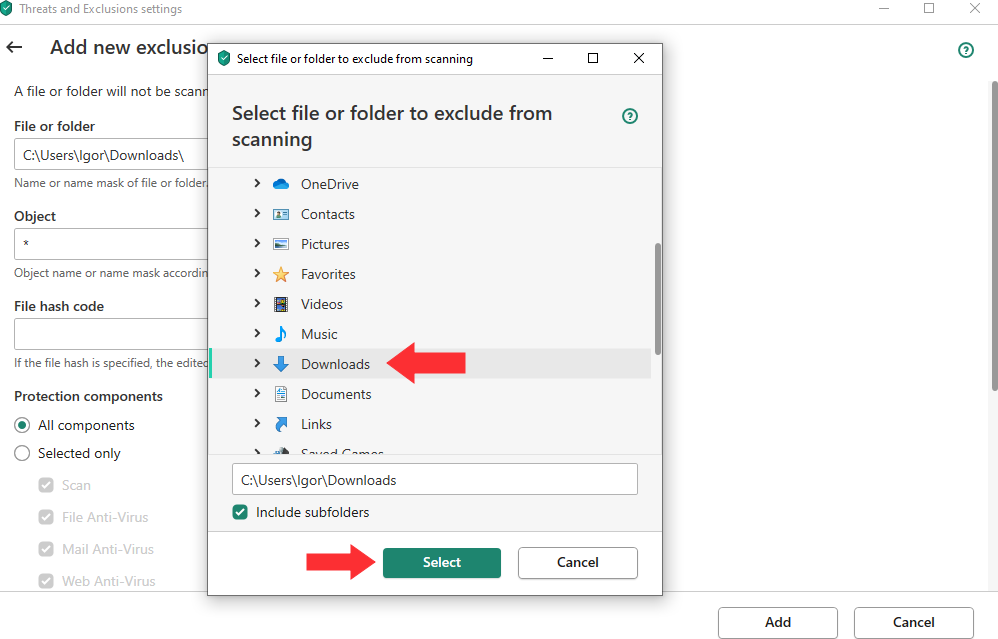Image resolution: width=998 pixels, height=639 pixels.
Task: Click the OneDrive cloud icon
Action: pos(281,184)
